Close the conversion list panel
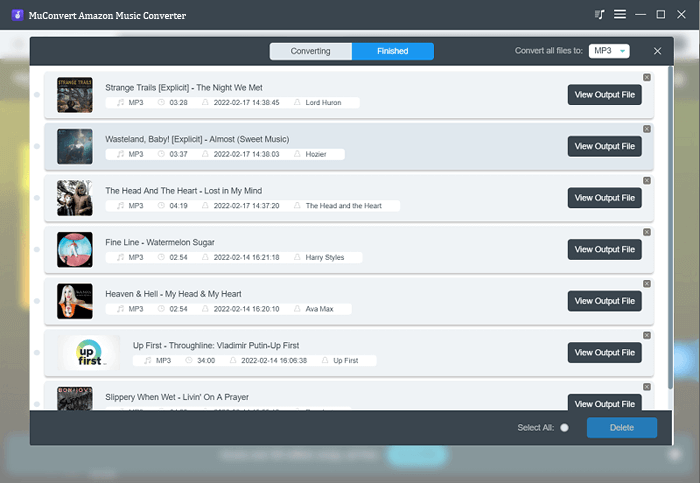 657,51
